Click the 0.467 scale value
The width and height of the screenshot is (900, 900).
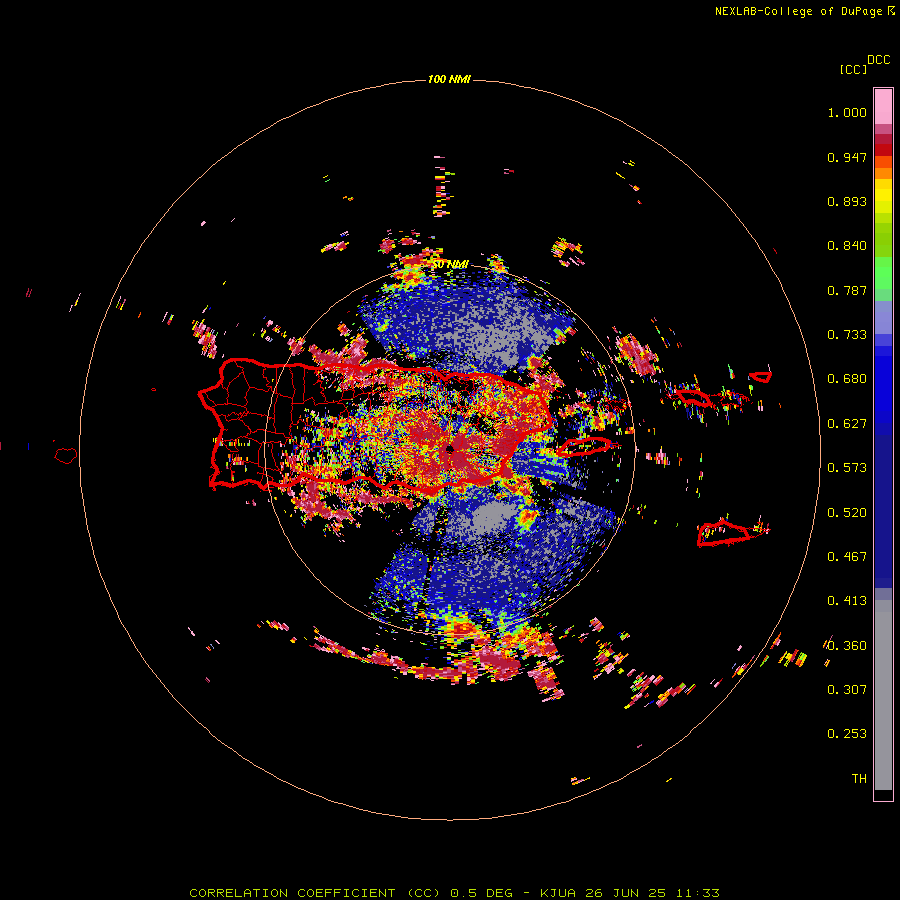coord(847,557)
